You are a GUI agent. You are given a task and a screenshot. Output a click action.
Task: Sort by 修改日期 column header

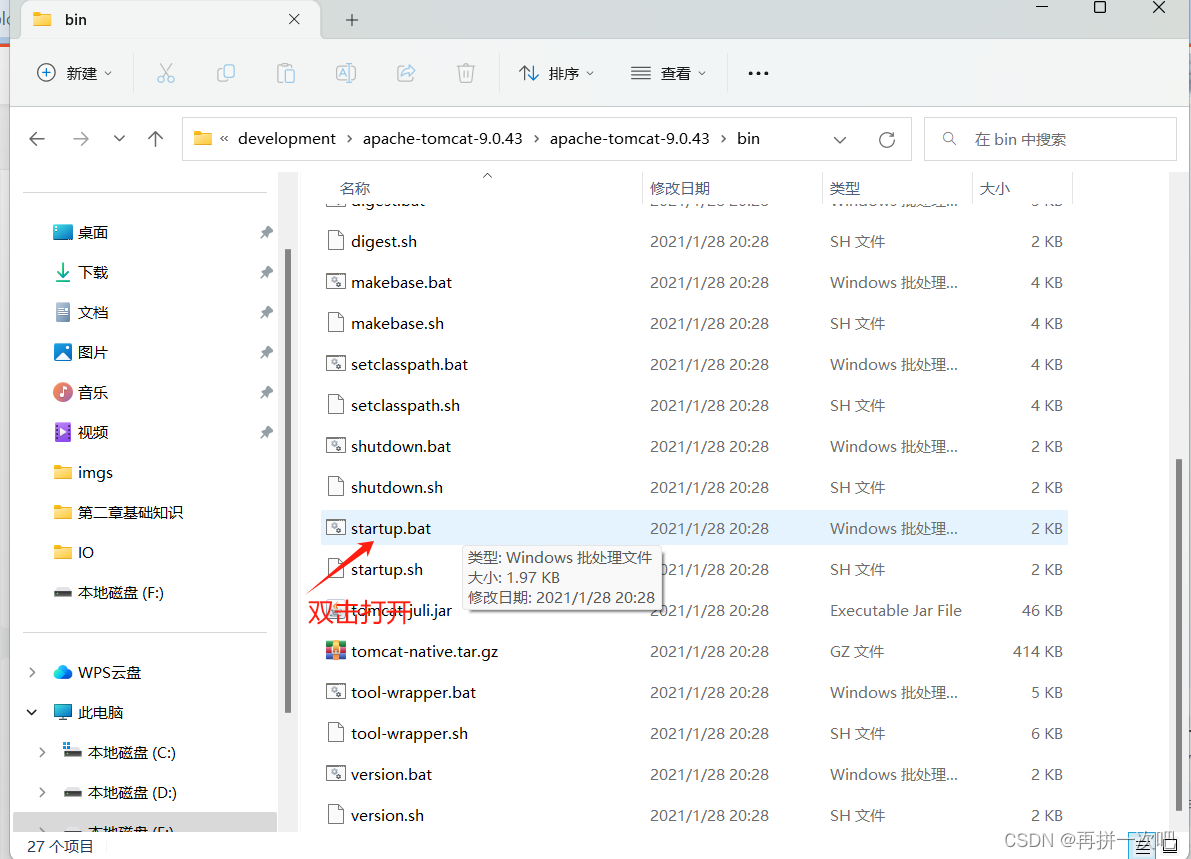pos(680,188)
